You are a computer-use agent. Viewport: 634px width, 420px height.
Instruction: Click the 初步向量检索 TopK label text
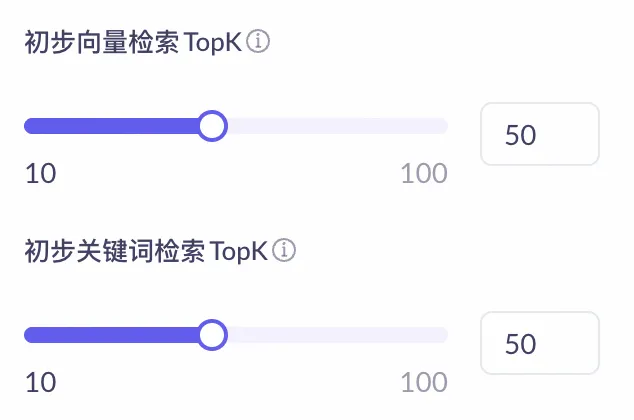click(133, 42)
